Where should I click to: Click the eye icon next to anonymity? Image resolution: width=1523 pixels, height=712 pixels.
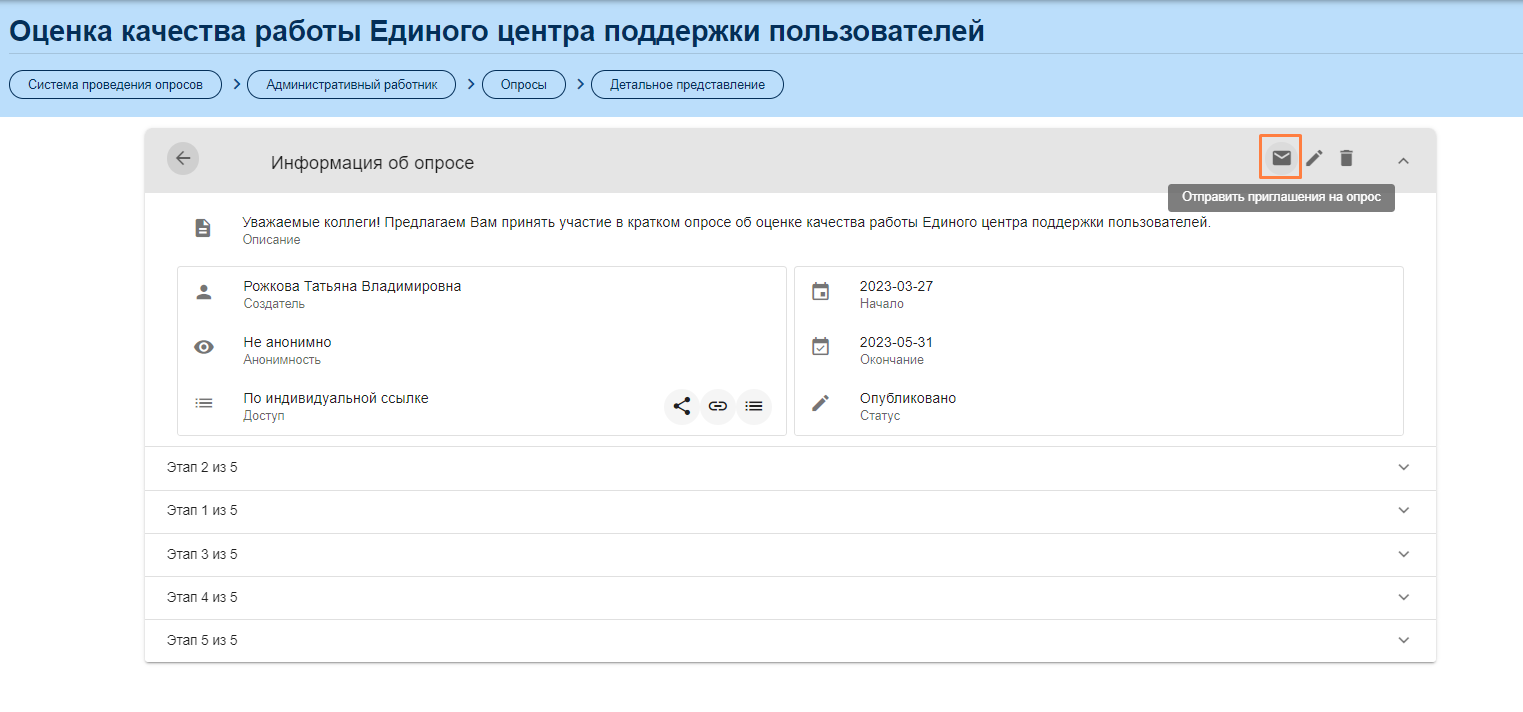pyautogui.click(x=204, y=347)
